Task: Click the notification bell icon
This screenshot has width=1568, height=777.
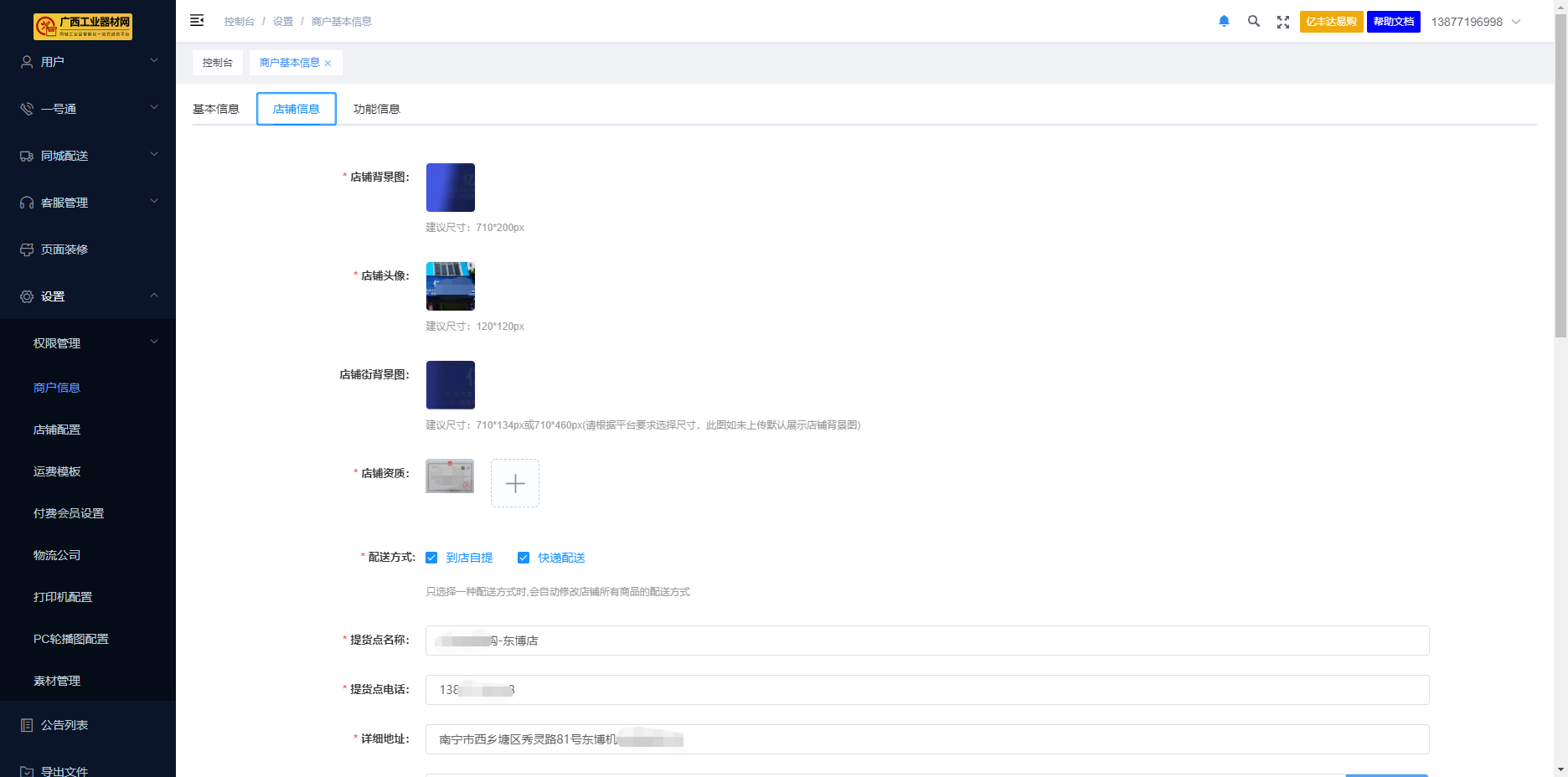Action: click(x=1224, y=22)
